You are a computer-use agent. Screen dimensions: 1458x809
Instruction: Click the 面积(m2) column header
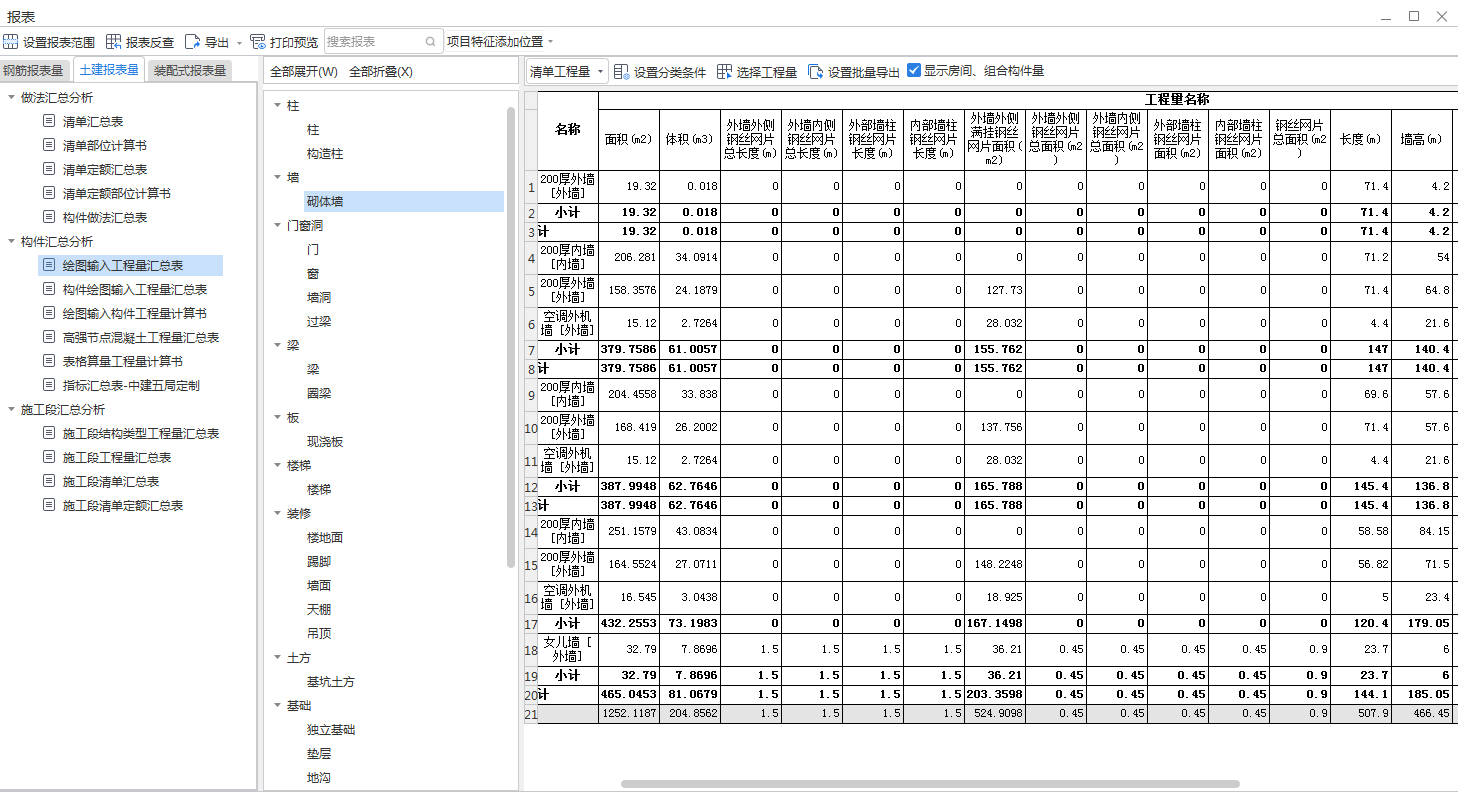pos(629,139)
